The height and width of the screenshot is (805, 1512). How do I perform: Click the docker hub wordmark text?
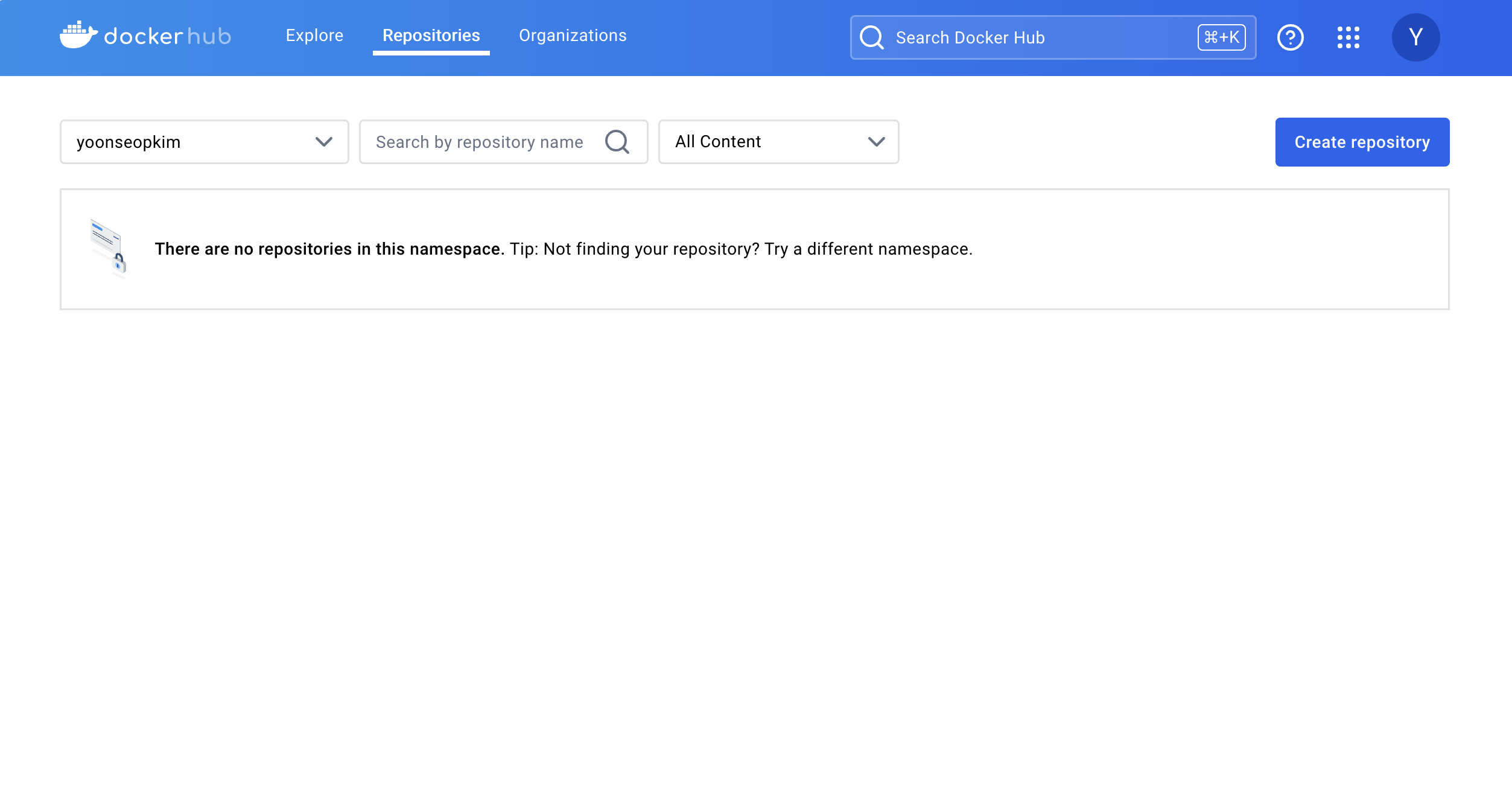point(168,36)
